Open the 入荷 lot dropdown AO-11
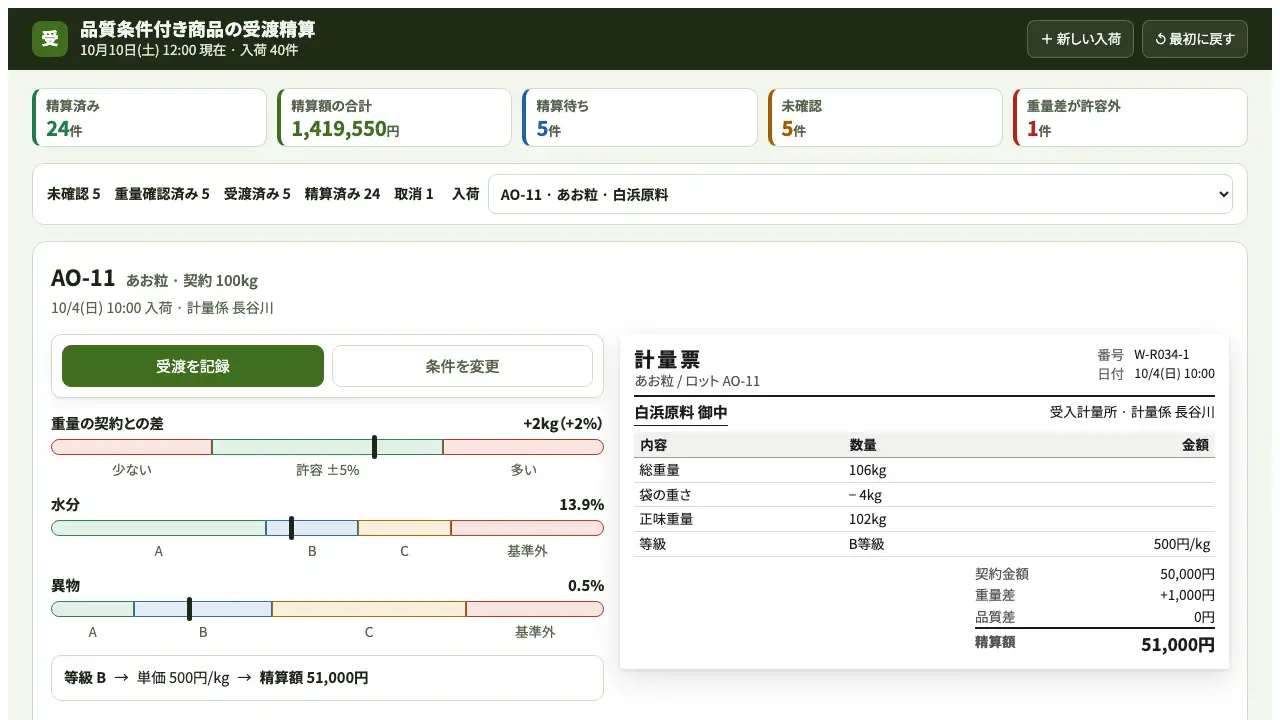Screen dimensions: 1280x720 click(860, 194)
